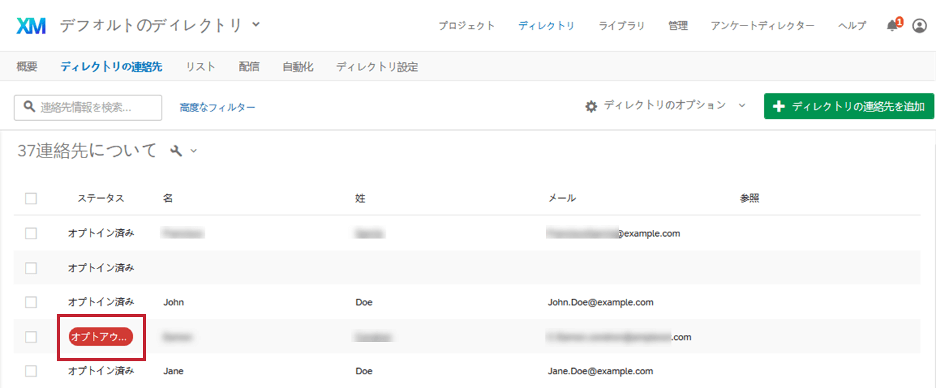Click ディレクトリの連絡先を追加 button

849,106
